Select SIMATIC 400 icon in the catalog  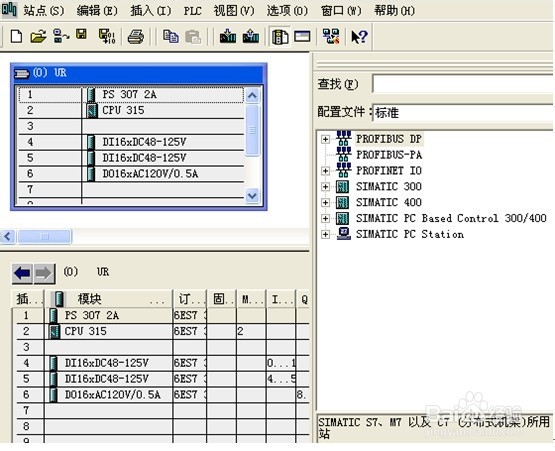click(x=342, y=202)
